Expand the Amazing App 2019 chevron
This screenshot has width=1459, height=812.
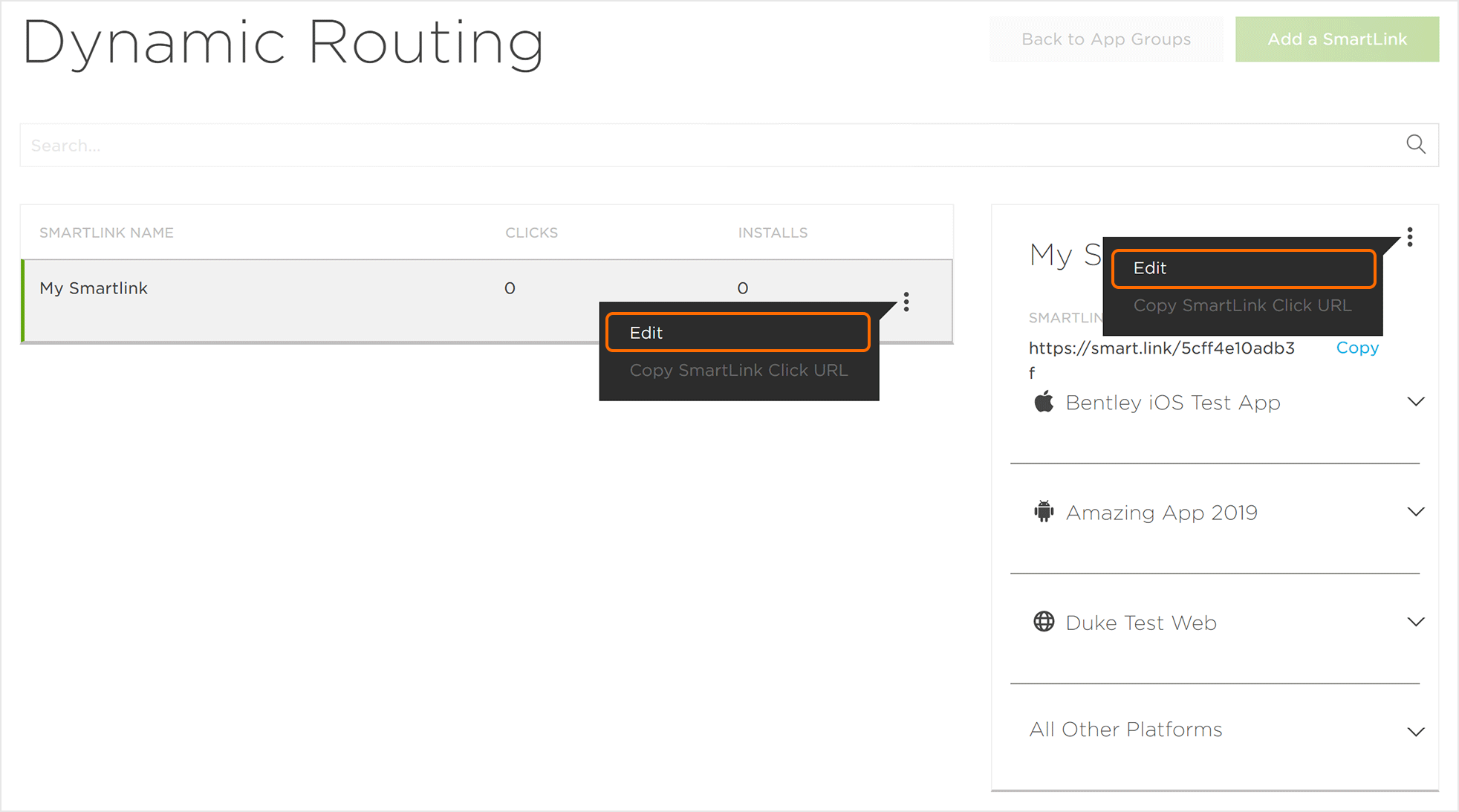(x=1415, y=512)
